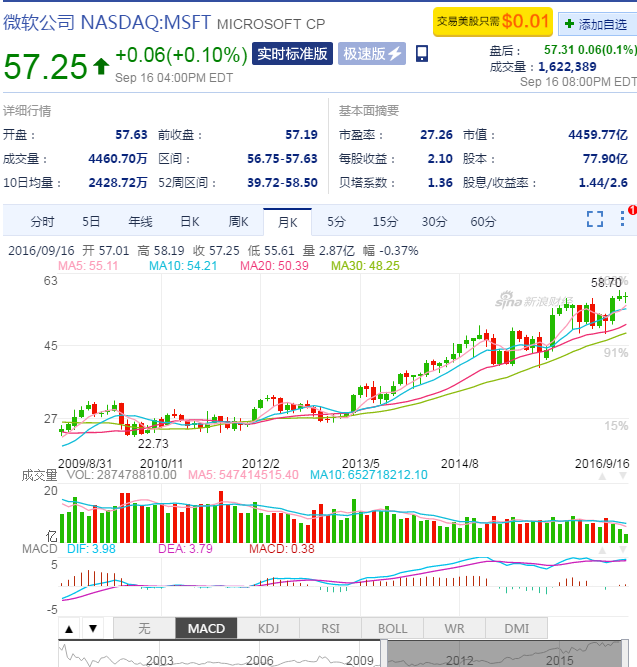Switch to the 15分 chart tab
Image resolution: width=637 pixels, height=667 pixels.
(x=385, y=222)
